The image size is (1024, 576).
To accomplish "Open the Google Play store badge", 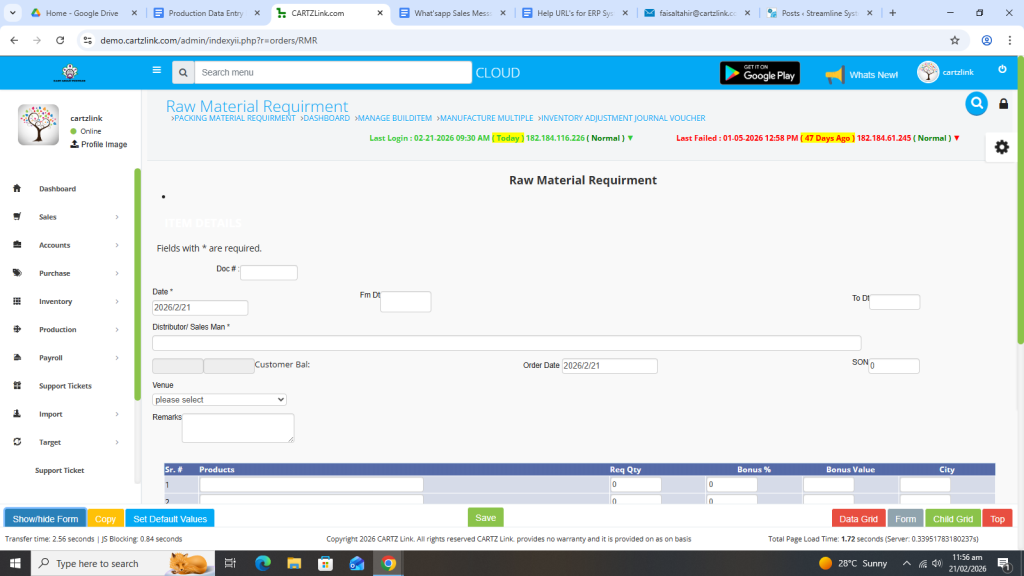I will (759, 73).
